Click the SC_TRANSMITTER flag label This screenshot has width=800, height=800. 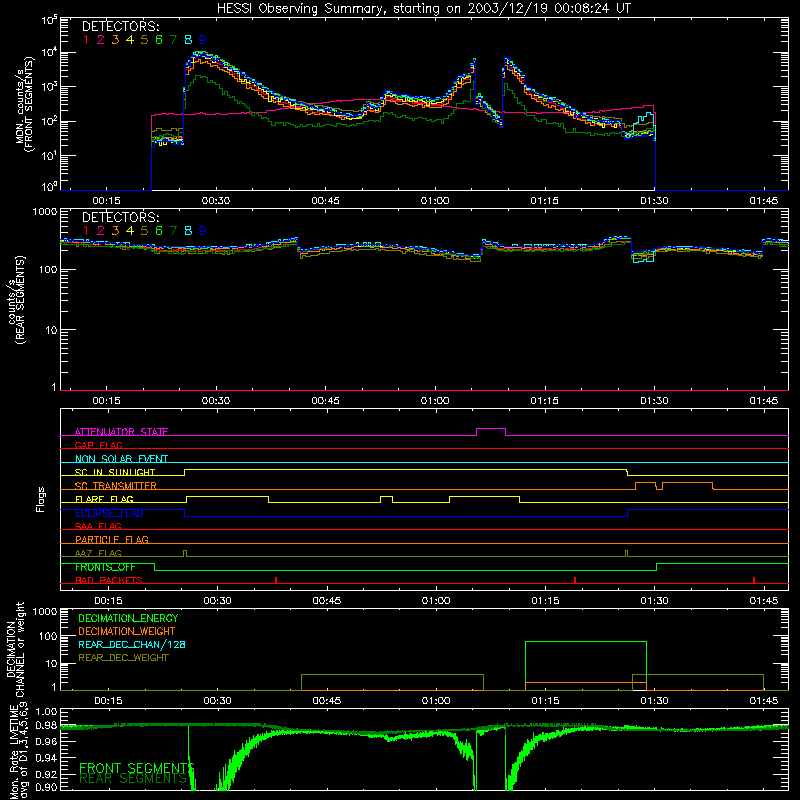116,486
